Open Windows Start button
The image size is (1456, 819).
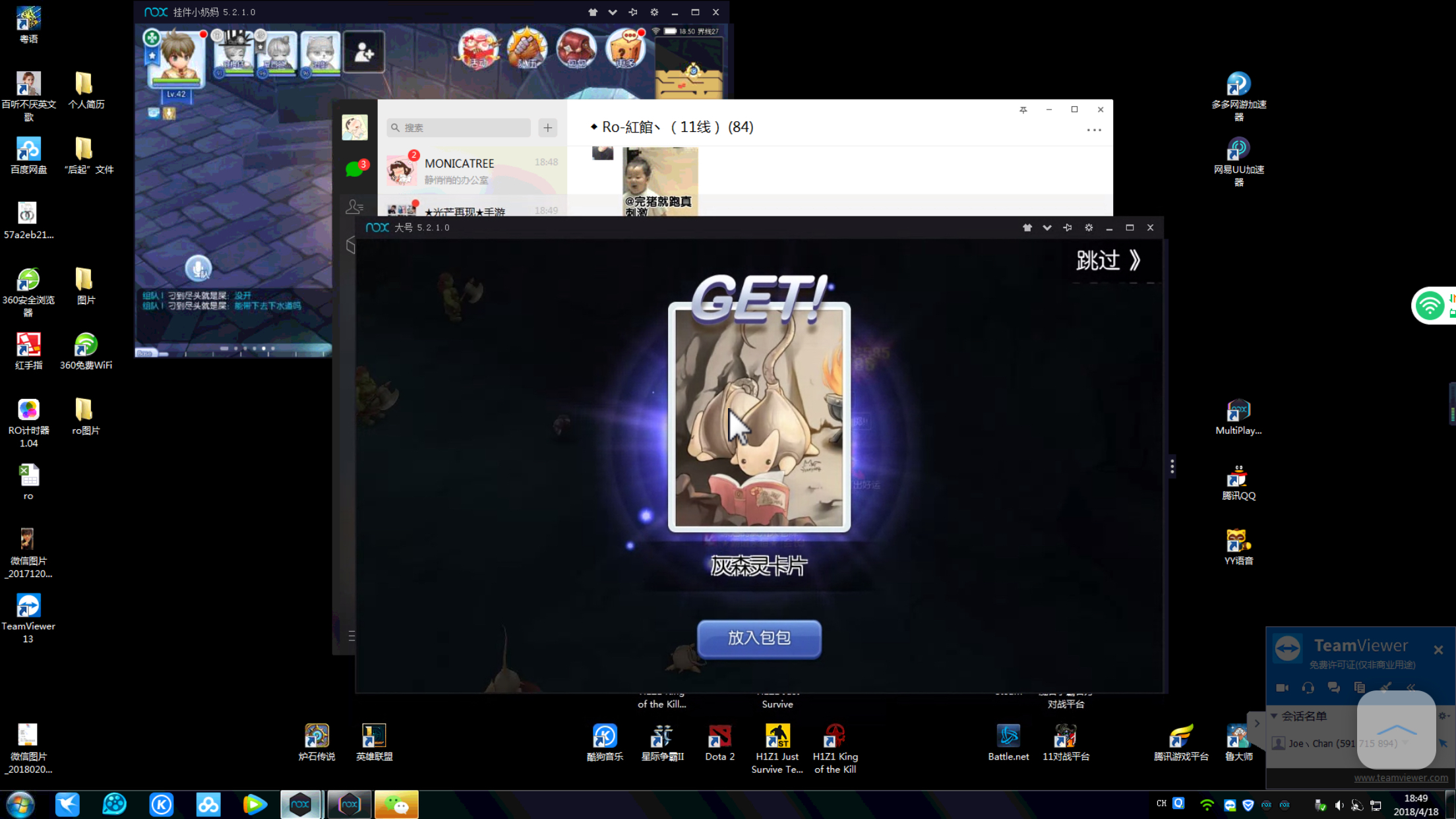pos(20,804)
